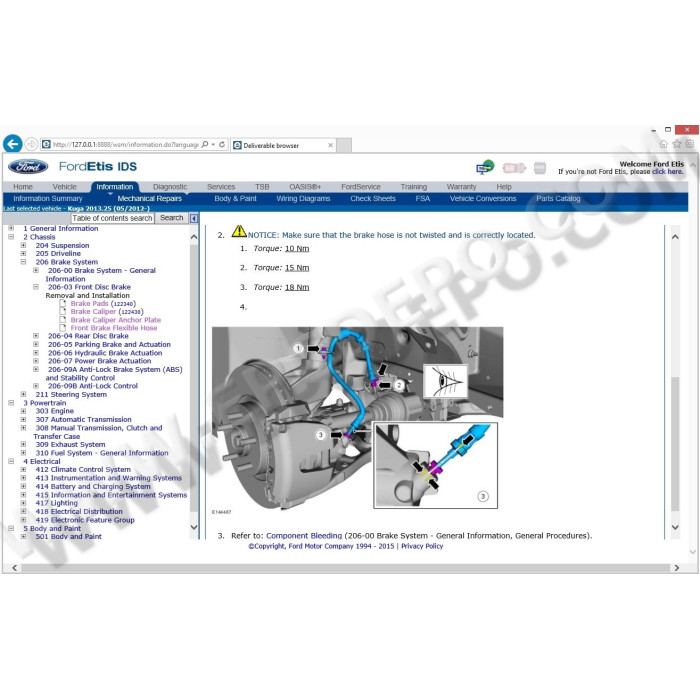Click the browser back arrow button
Screen dimensions: 700x700
click(12, 144)
